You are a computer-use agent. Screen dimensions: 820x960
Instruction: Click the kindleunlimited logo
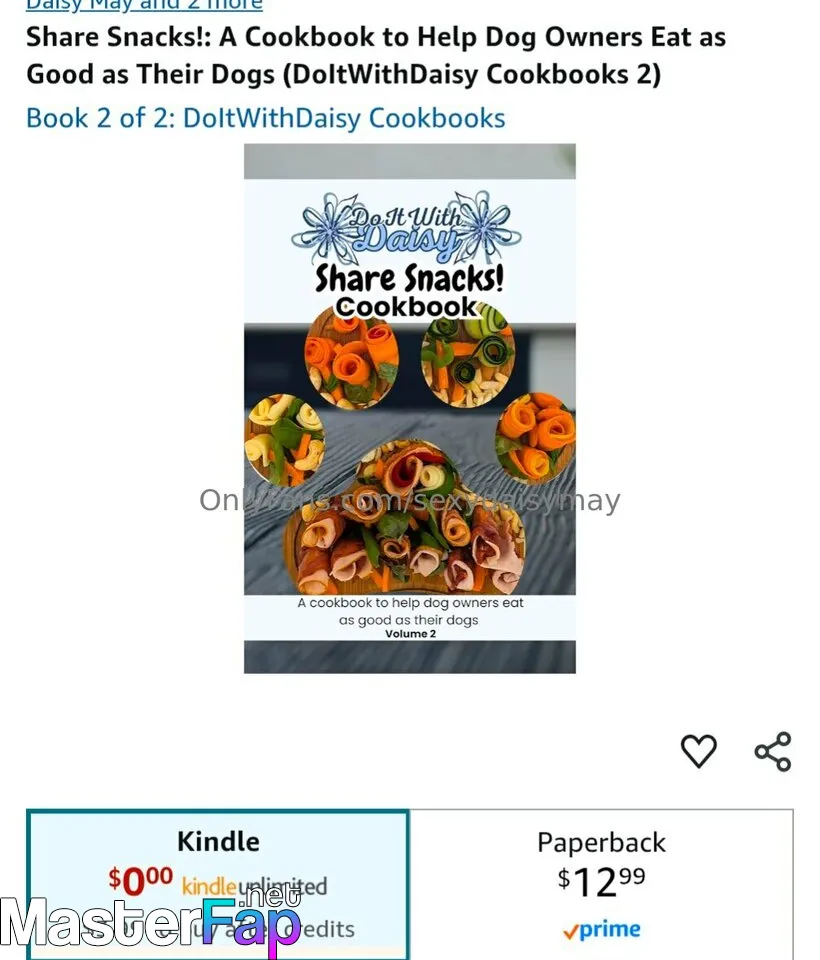point(254,886)
